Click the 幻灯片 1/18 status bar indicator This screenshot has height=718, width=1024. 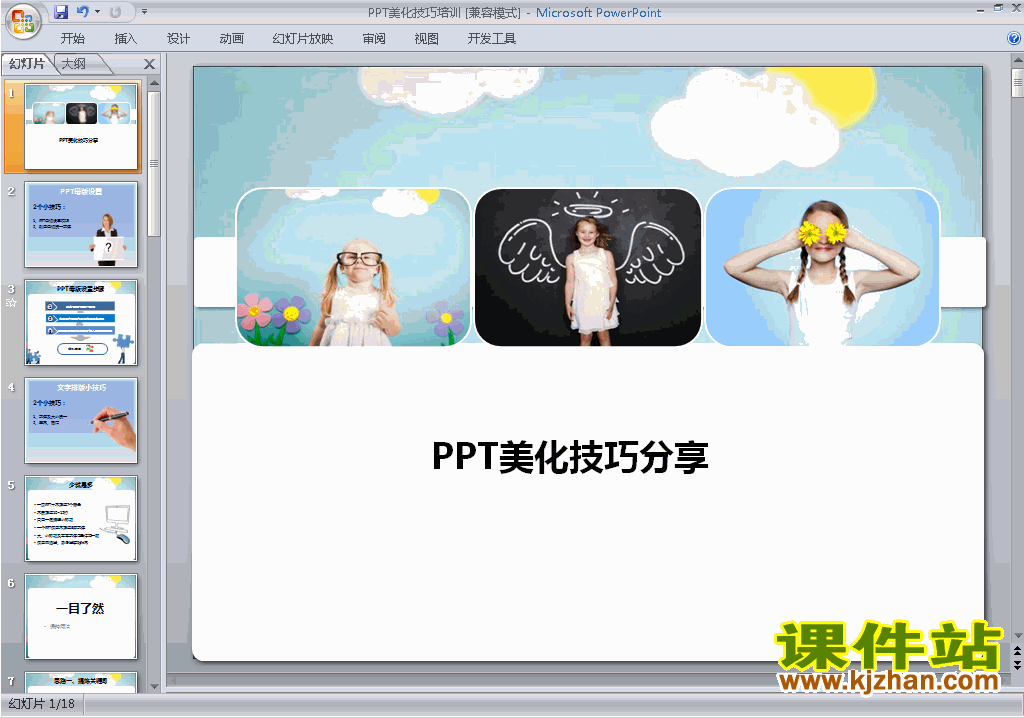pos(42,704)
